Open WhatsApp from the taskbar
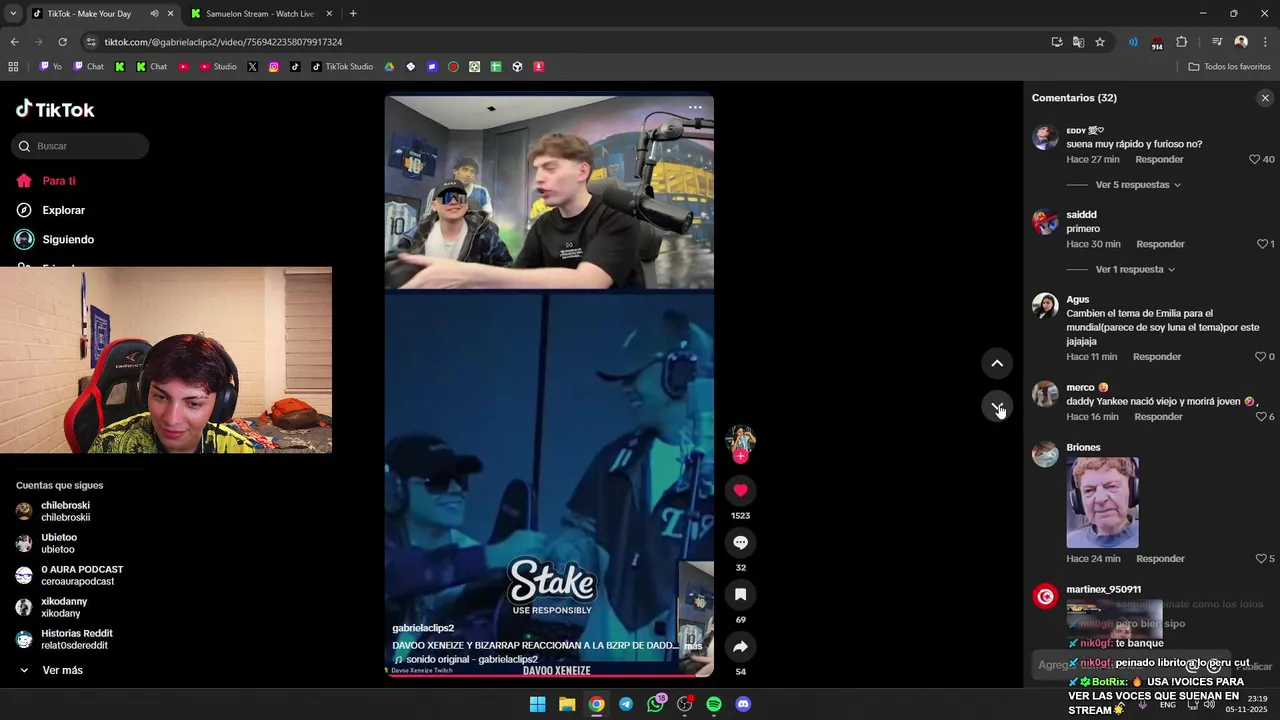Image resolution: width=1280 pixels, height=720 pixels. (655, 704)
